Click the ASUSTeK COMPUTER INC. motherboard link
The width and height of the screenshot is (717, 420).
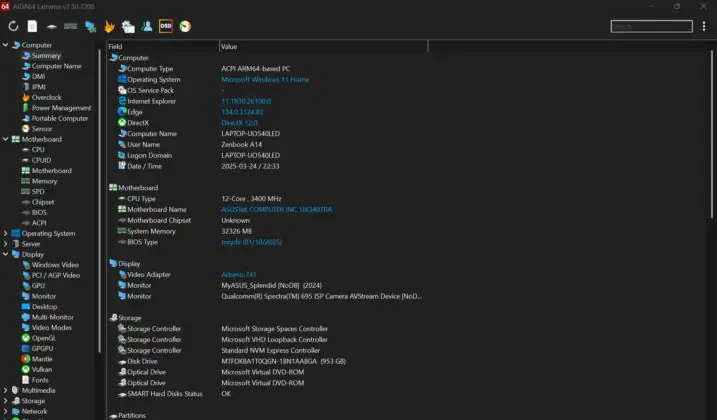[277, 210]
